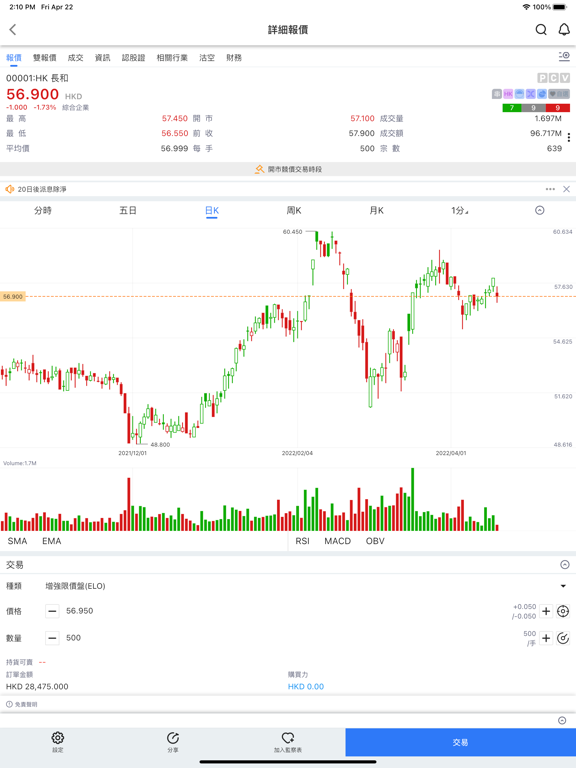Go back using the top-left arrow
Viewport: 576px width, 768px height.
13,30
